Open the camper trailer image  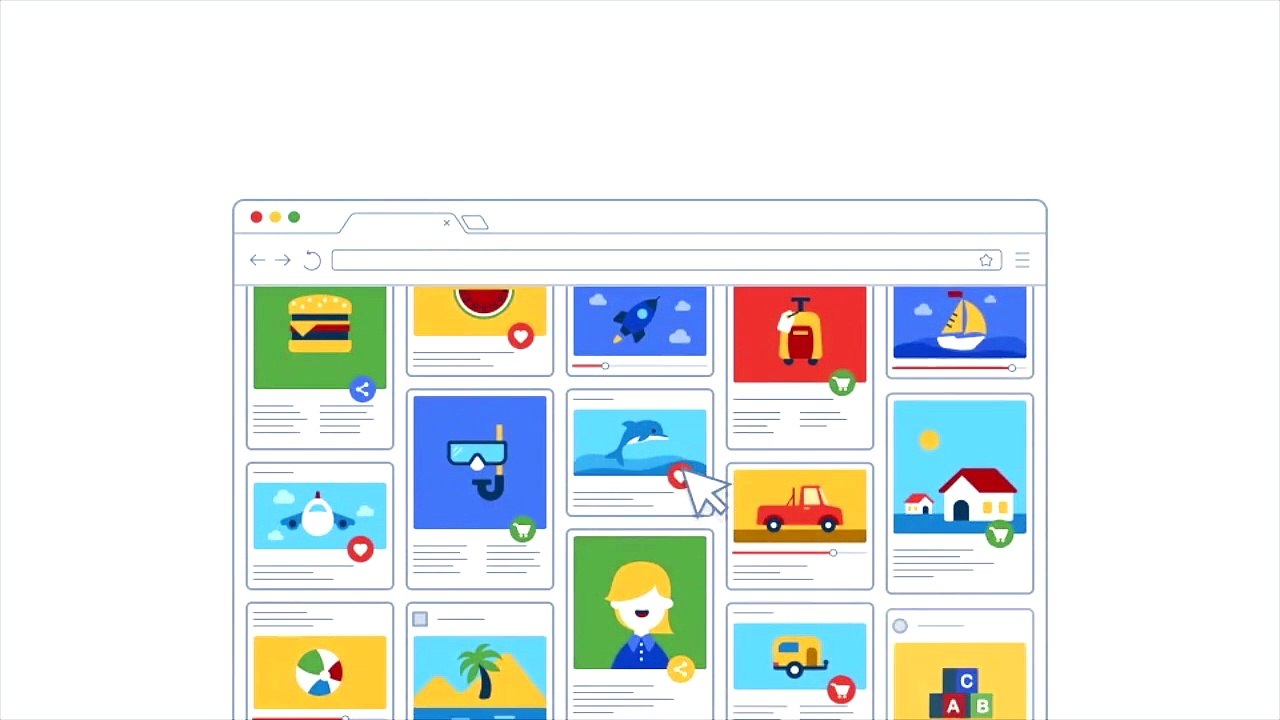pyautogui.click(x=800, y=656)
